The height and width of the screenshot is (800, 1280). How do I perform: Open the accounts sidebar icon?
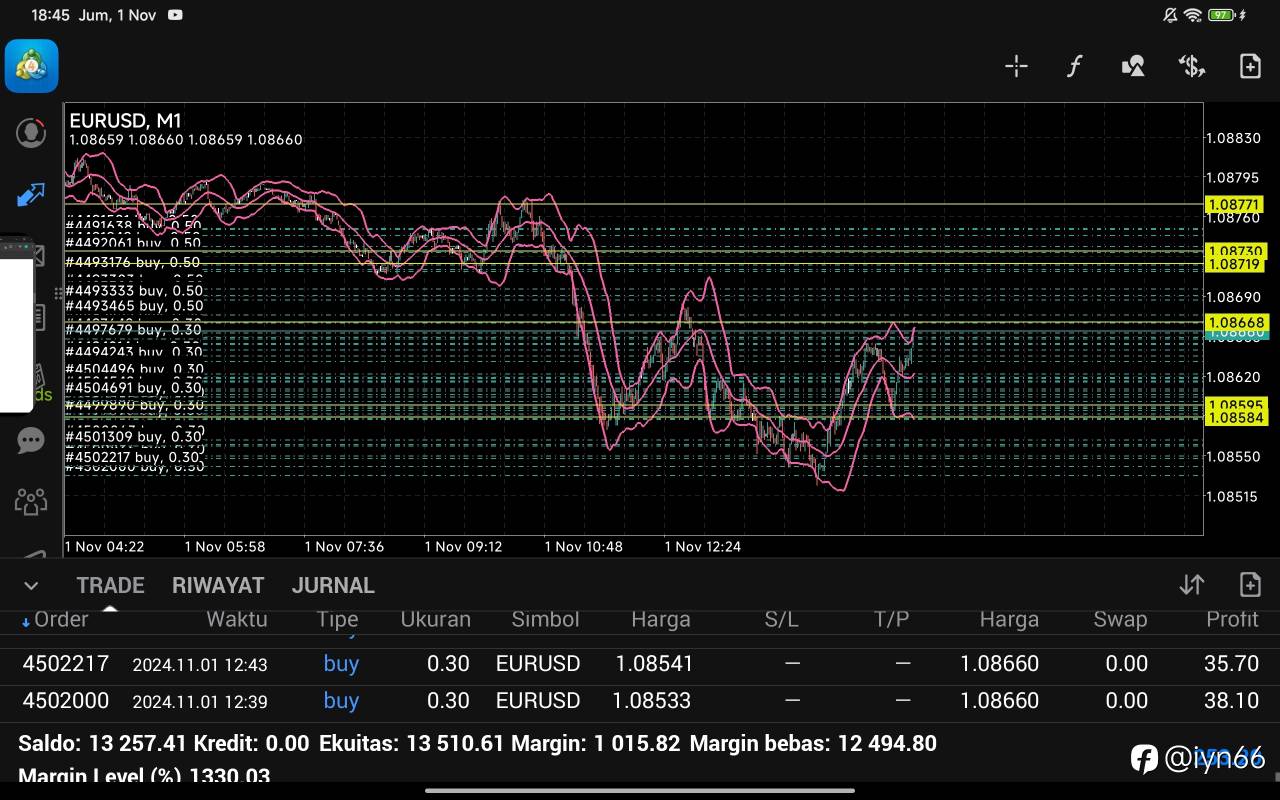[31, 132]
